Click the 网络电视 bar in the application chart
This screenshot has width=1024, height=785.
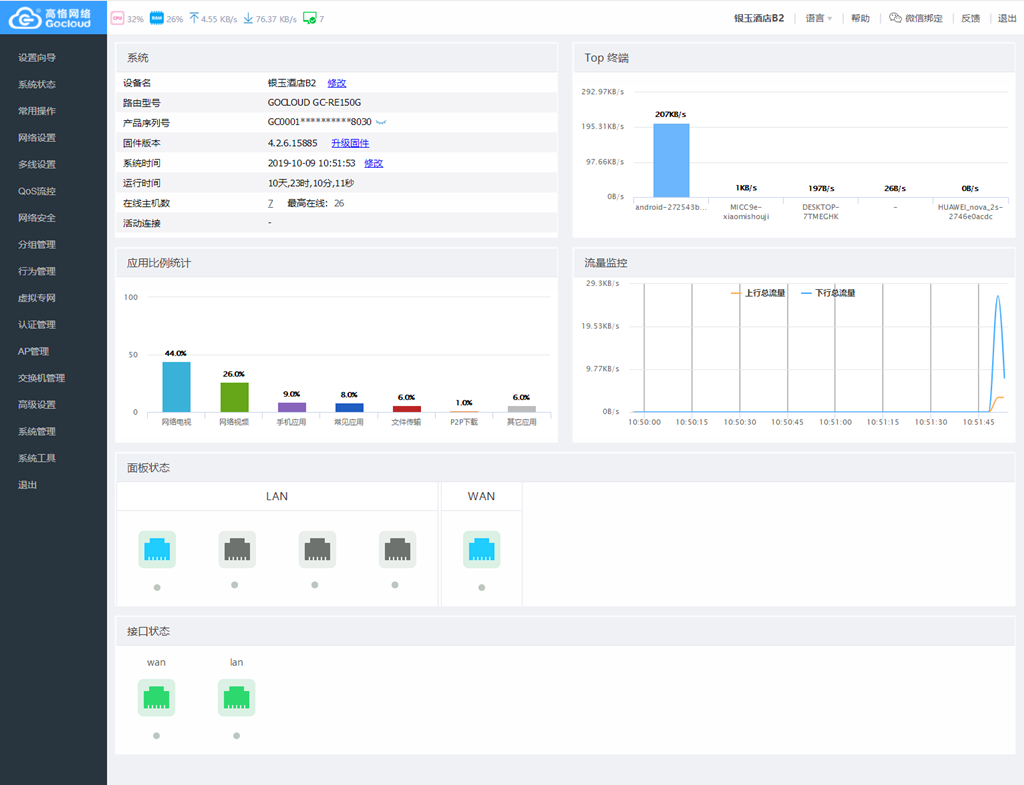[x=176, y=387]
